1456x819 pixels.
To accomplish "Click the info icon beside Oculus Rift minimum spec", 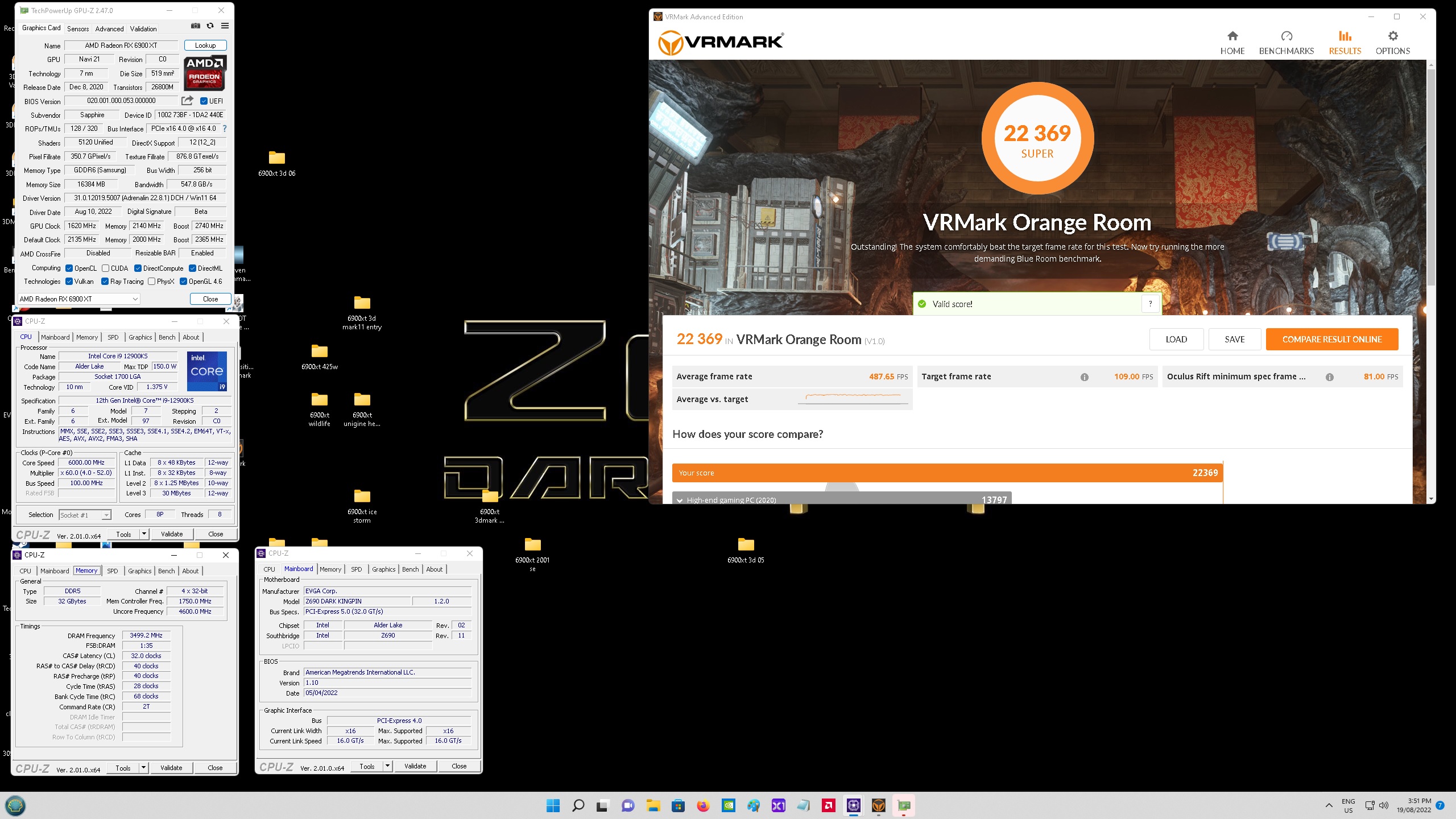I will coord(1329,377).
